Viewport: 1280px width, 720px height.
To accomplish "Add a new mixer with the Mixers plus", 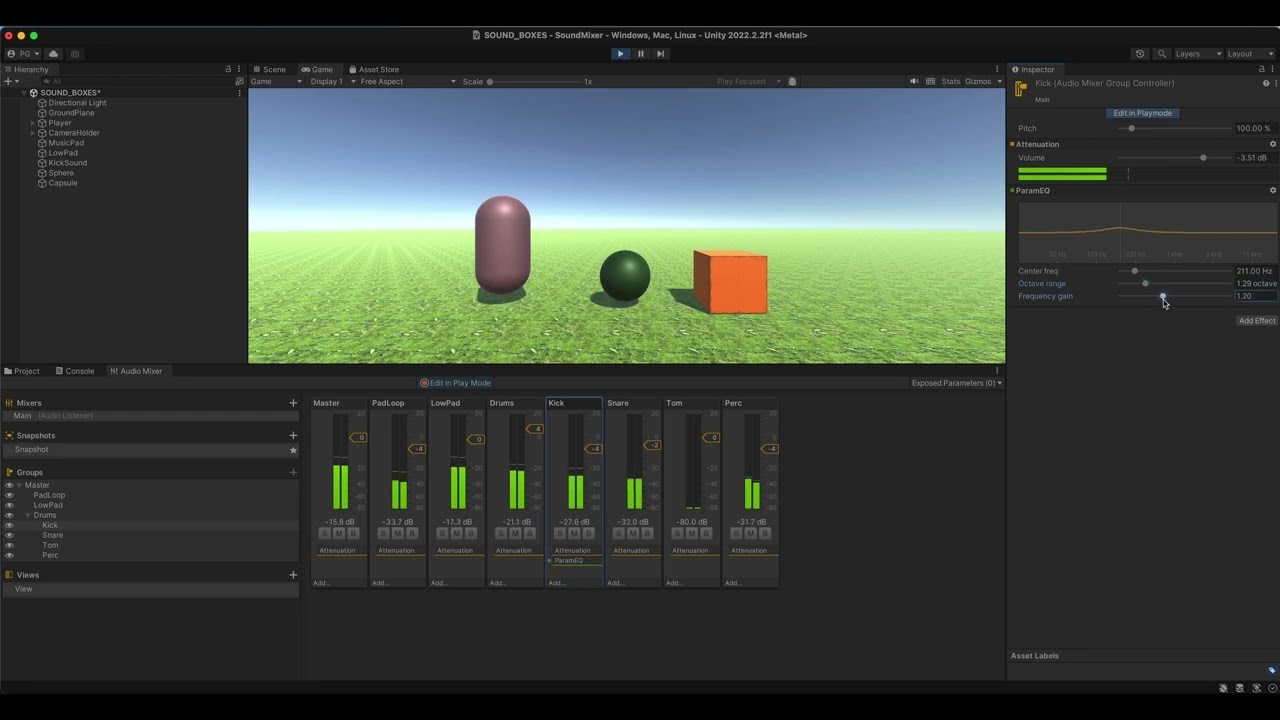I will [x=293, y=403].
